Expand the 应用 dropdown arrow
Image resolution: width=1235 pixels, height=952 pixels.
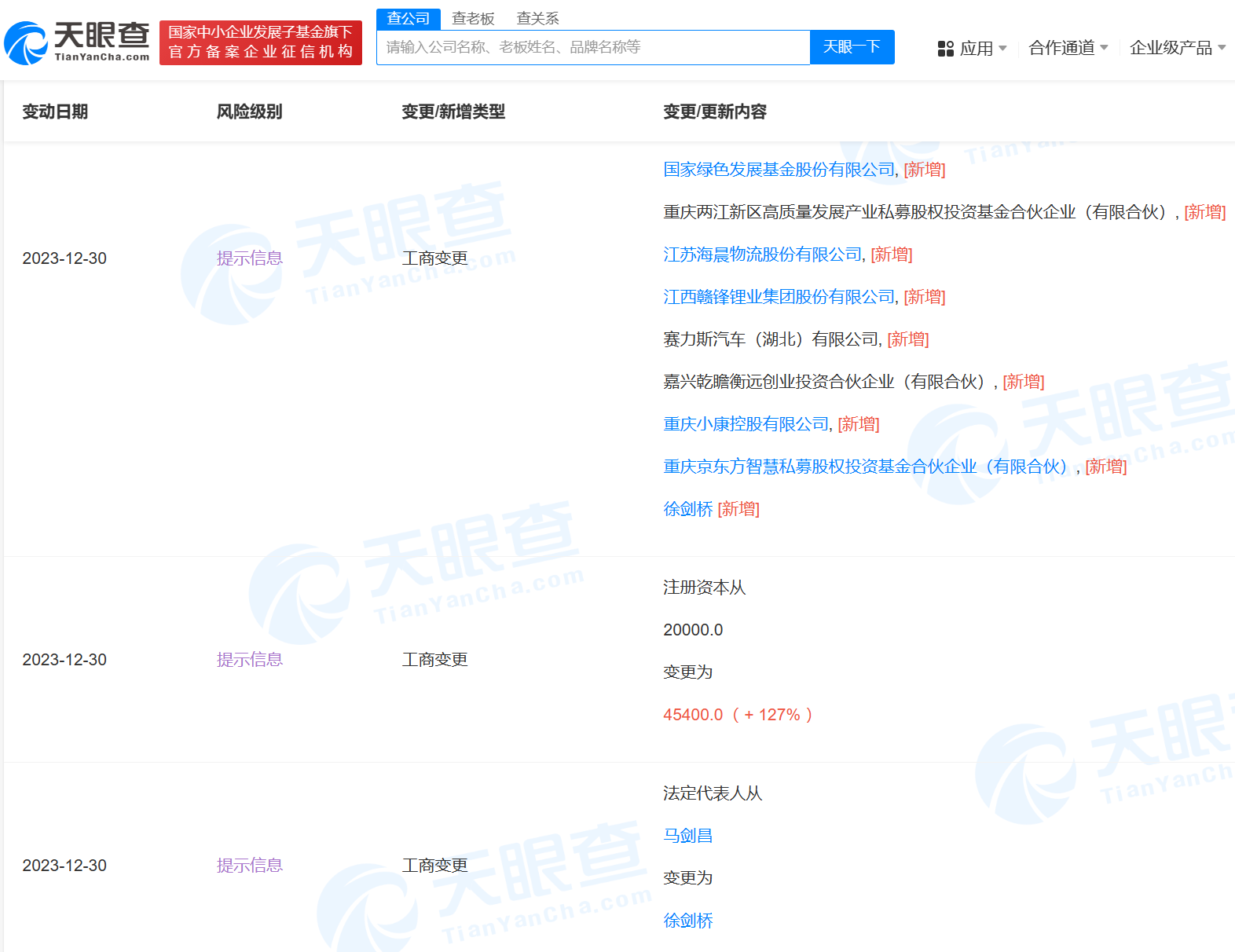pos(1002,49)
